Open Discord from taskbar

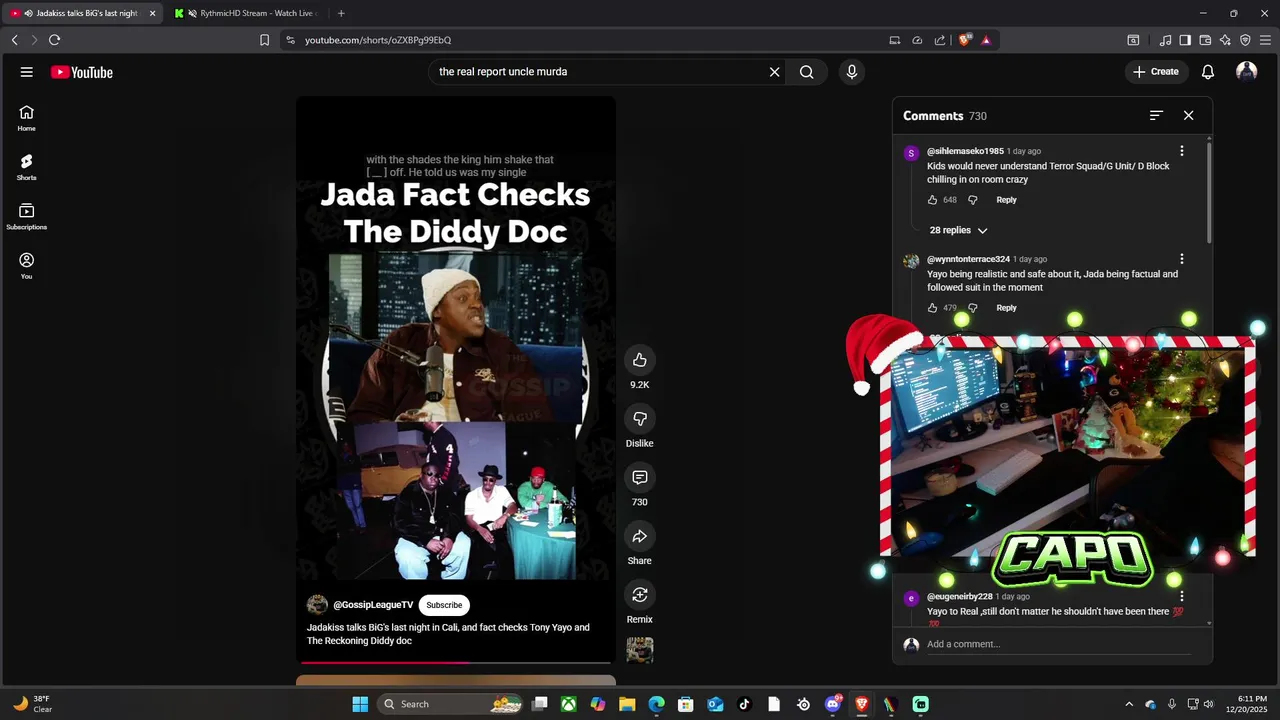point(833,704)
